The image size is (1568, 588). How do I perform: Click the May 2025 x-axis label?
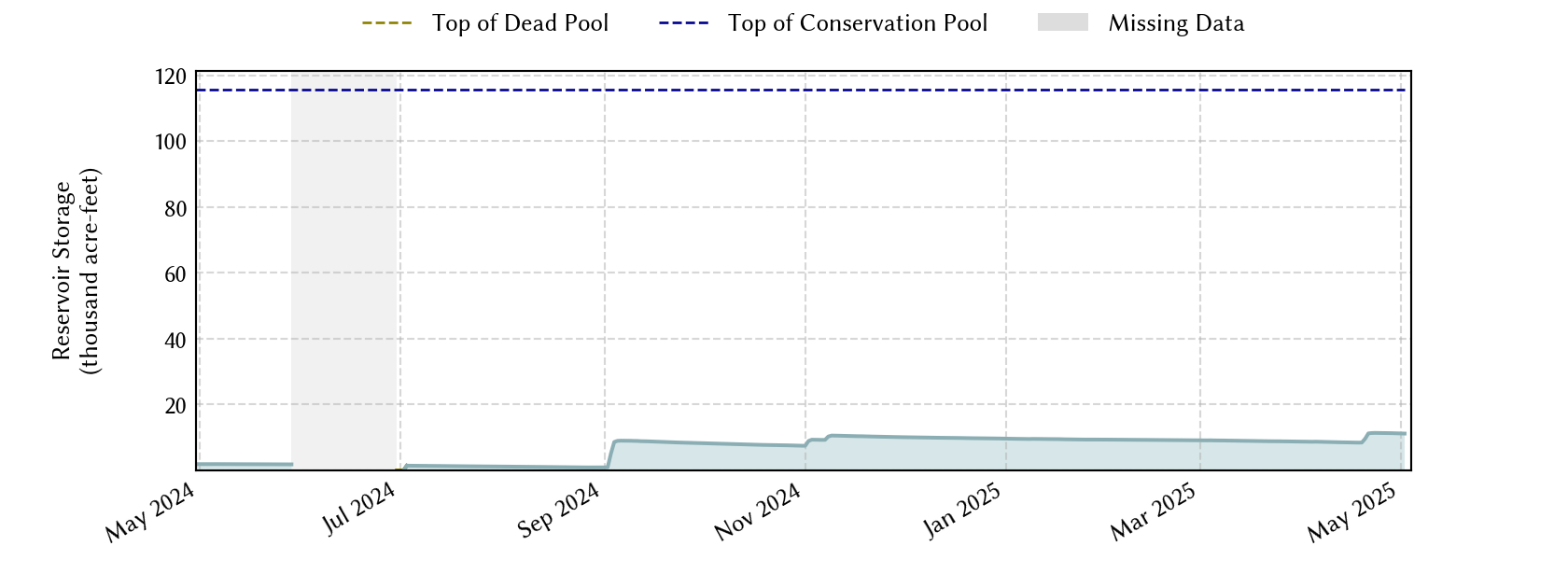tap(1351, 512)
